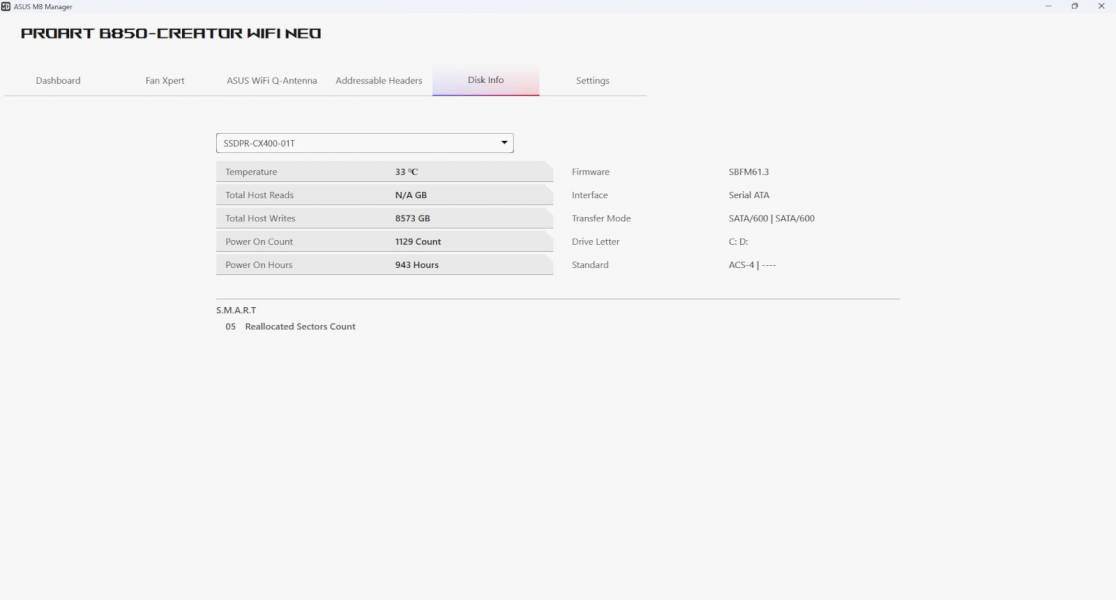The width and height of the screenshot is (1116, 600).
Task: Open the ASUS WiFi Q-Antenna tab
Action: coord(272,80)
